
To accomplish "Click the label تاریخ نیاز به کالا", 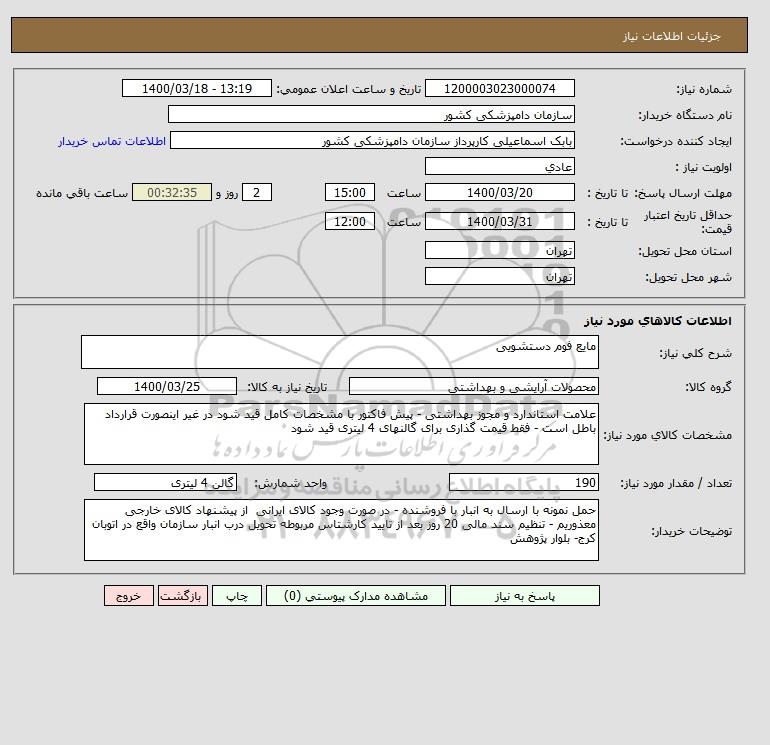I will 287,387.
